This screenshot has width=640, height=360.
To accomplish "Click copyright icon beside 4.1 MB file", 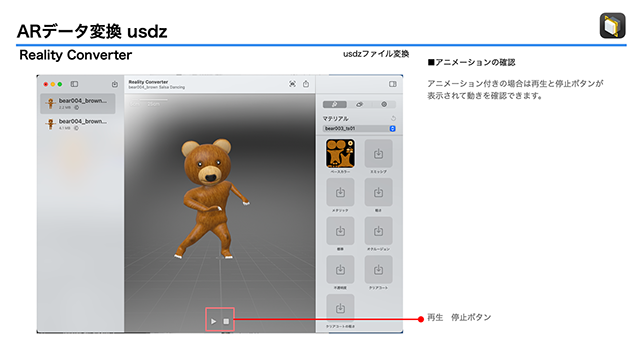I will pyautogui.click(x=76, y=128).
